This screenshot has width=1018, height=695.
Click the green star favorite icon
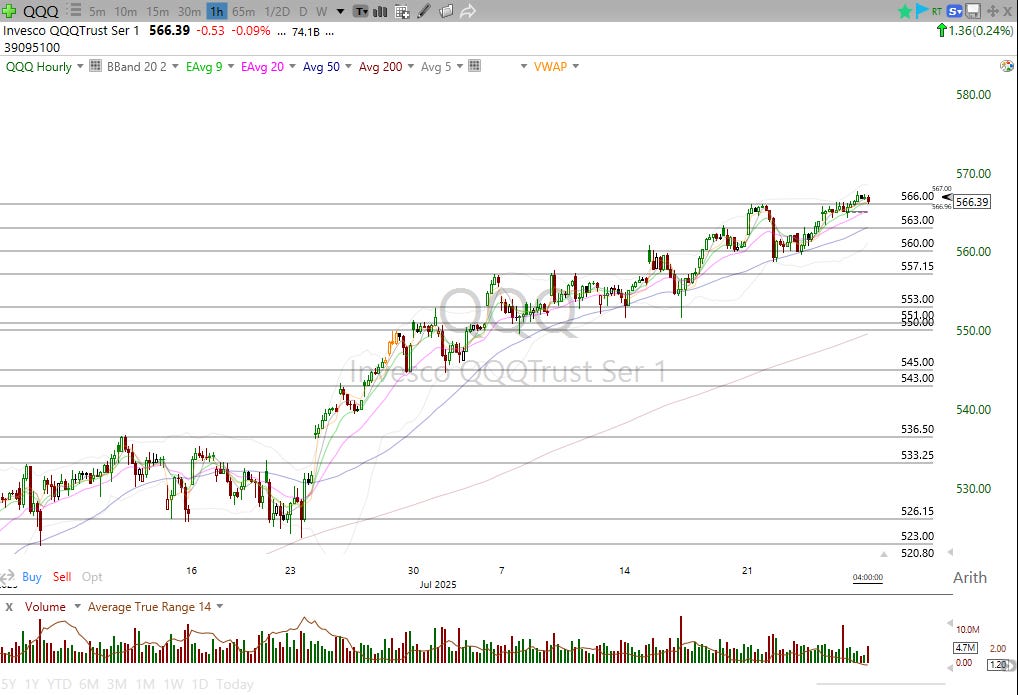pyautogui.click(x=904, y=11)
